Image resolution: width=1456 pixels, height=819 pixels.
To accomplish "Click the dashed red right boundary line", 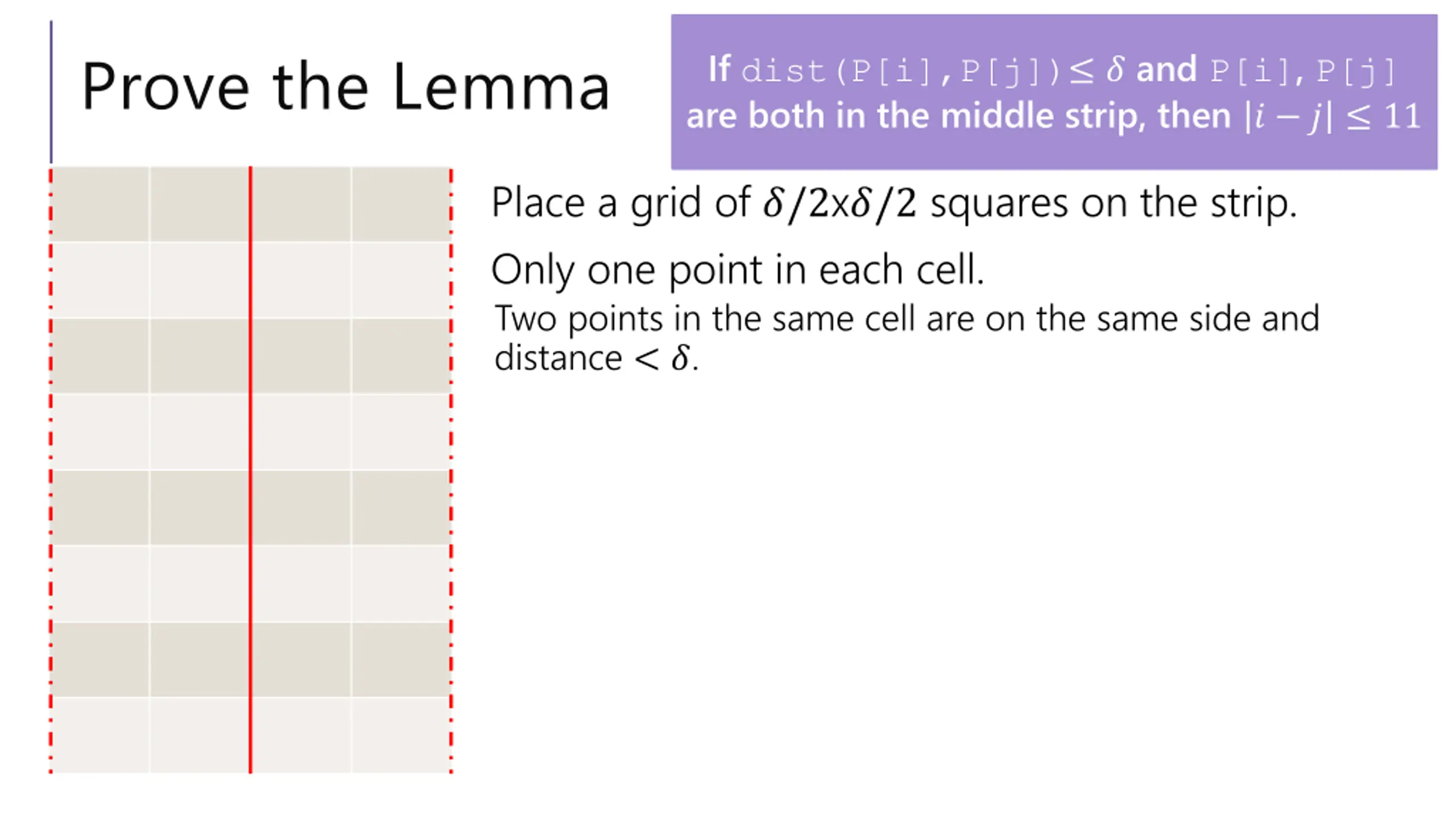I will (451, 470).
